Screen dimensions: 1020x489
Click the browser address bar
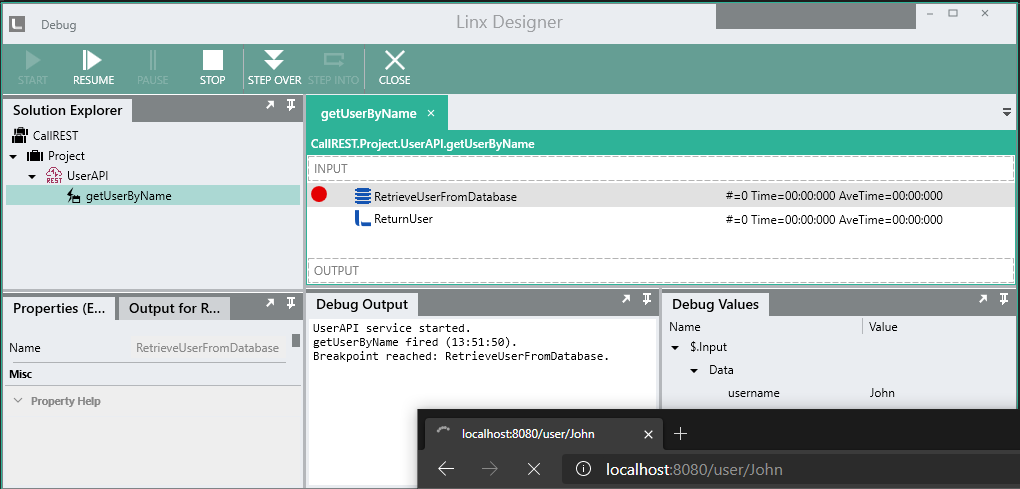790,469
